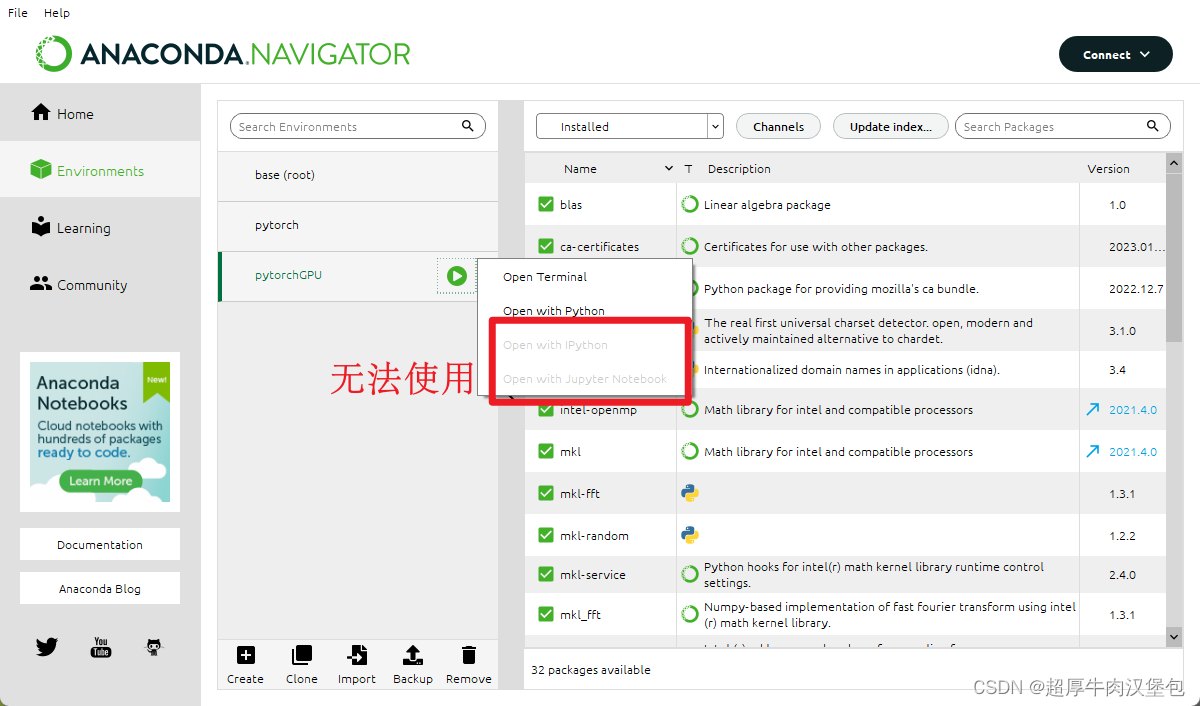Click the 2021.4.0 version link for mkl

pyautogui.click(x=1132, y=452)
